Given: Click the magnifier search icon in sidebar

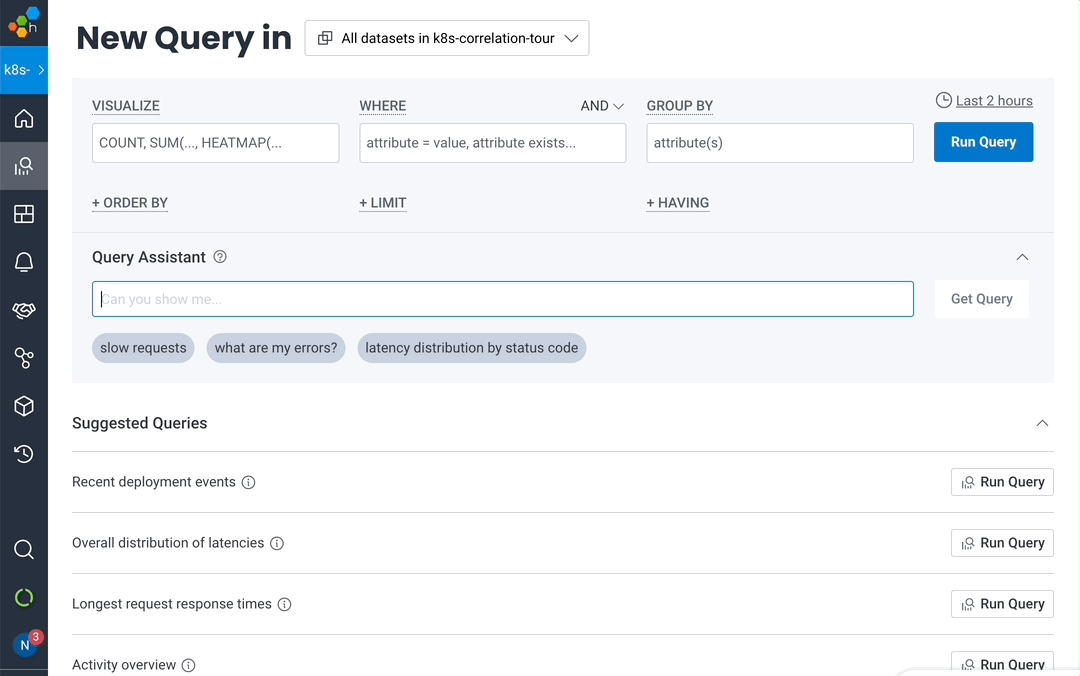Looking at the screenshot, I should point(24,549).
